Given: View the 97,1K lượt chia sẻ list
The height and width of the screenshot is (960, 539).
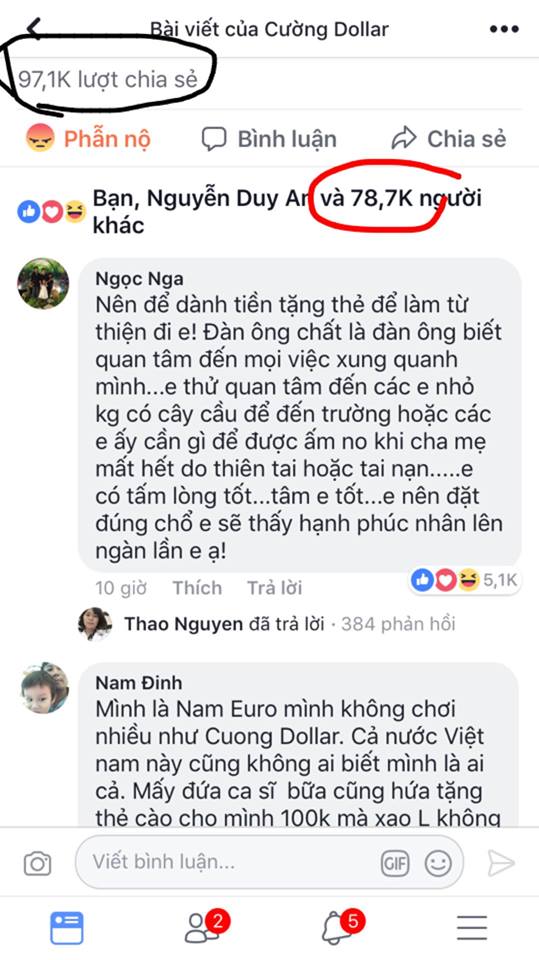Looking at the screenshot, I should [x=108, y=79].
